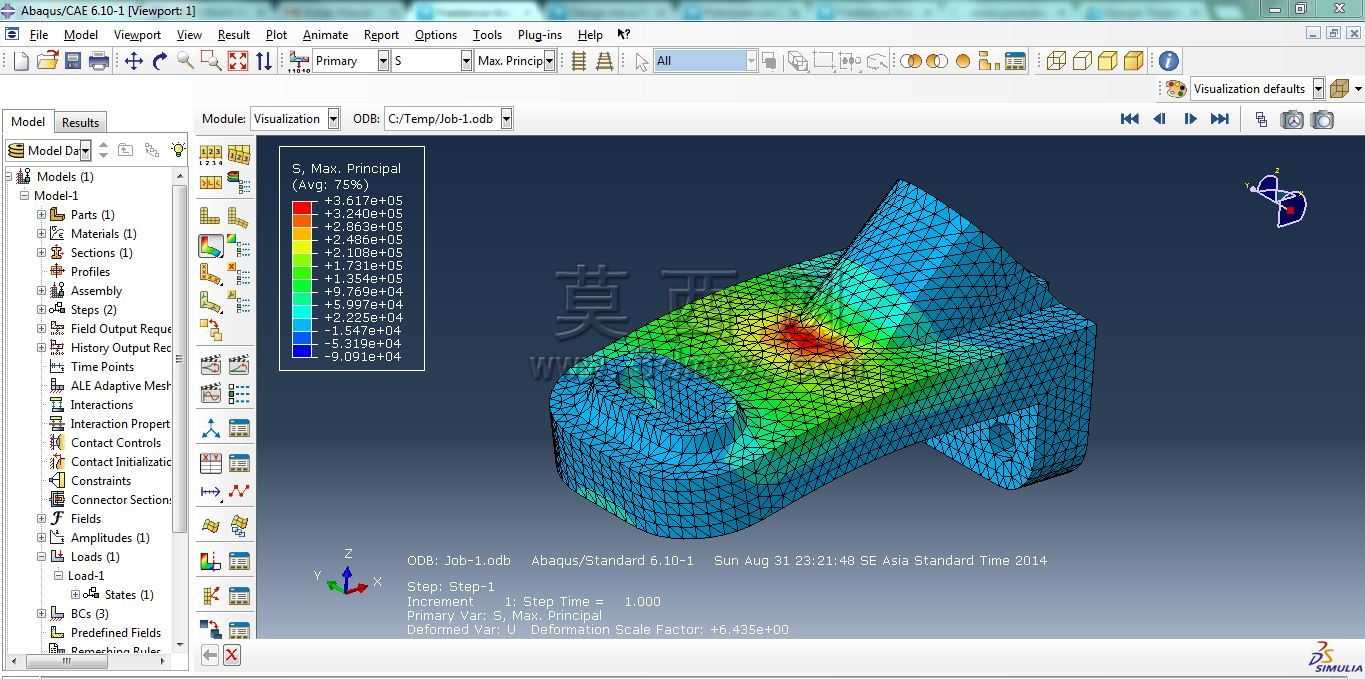Click the red X cancel procedure icon

click(232, 655)
